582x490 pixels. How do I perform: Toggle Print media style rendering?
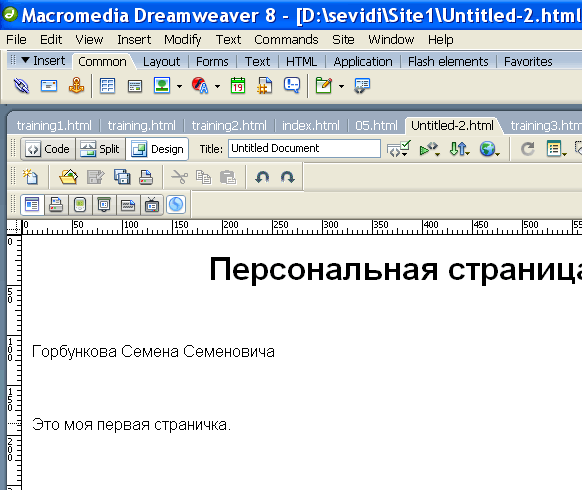click(56, 205)
